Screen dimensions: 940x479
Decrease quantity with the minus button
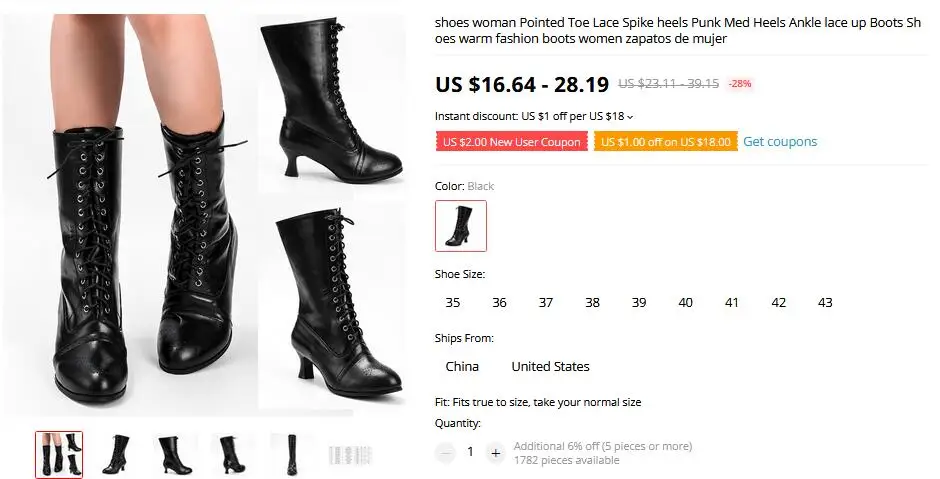(445, 453)
